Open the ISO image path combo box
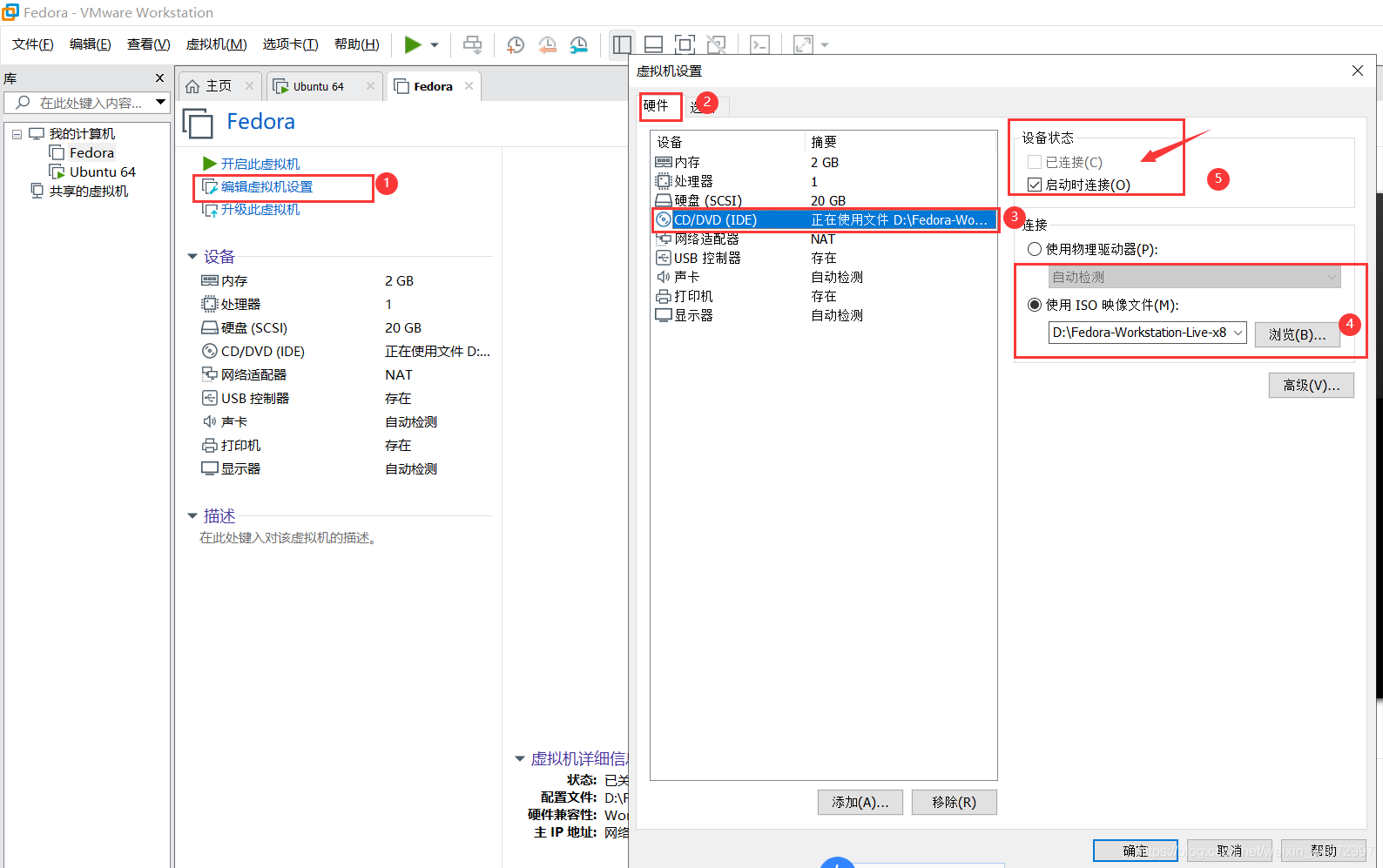The width and height of the screenshot is (1383, 868). [x=1148, y=333]
